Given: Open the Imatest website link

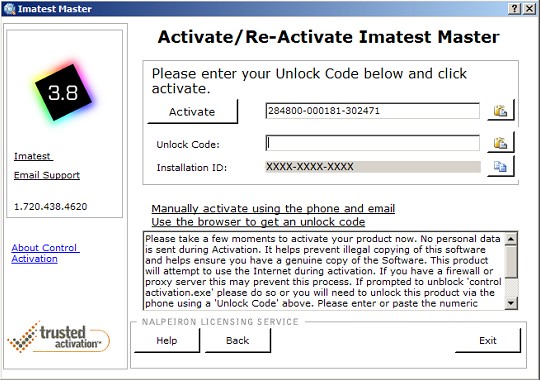Looking at the screenshot, I should click(x=33, y=156).
